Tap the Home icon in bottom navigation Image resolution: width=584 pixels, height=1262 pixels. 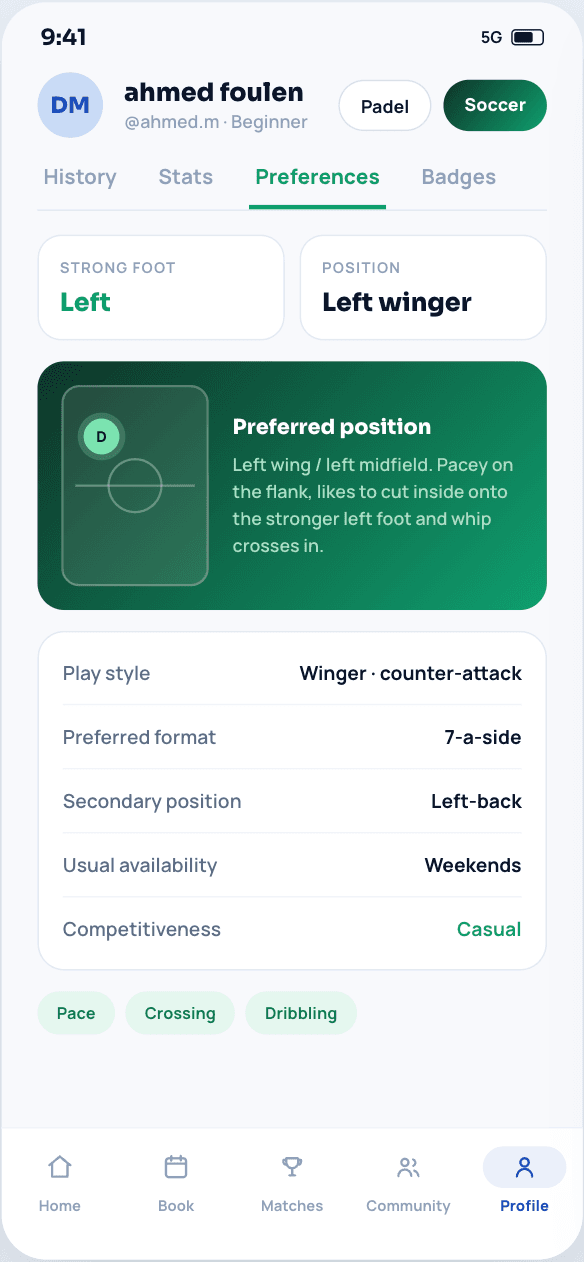60,1167
